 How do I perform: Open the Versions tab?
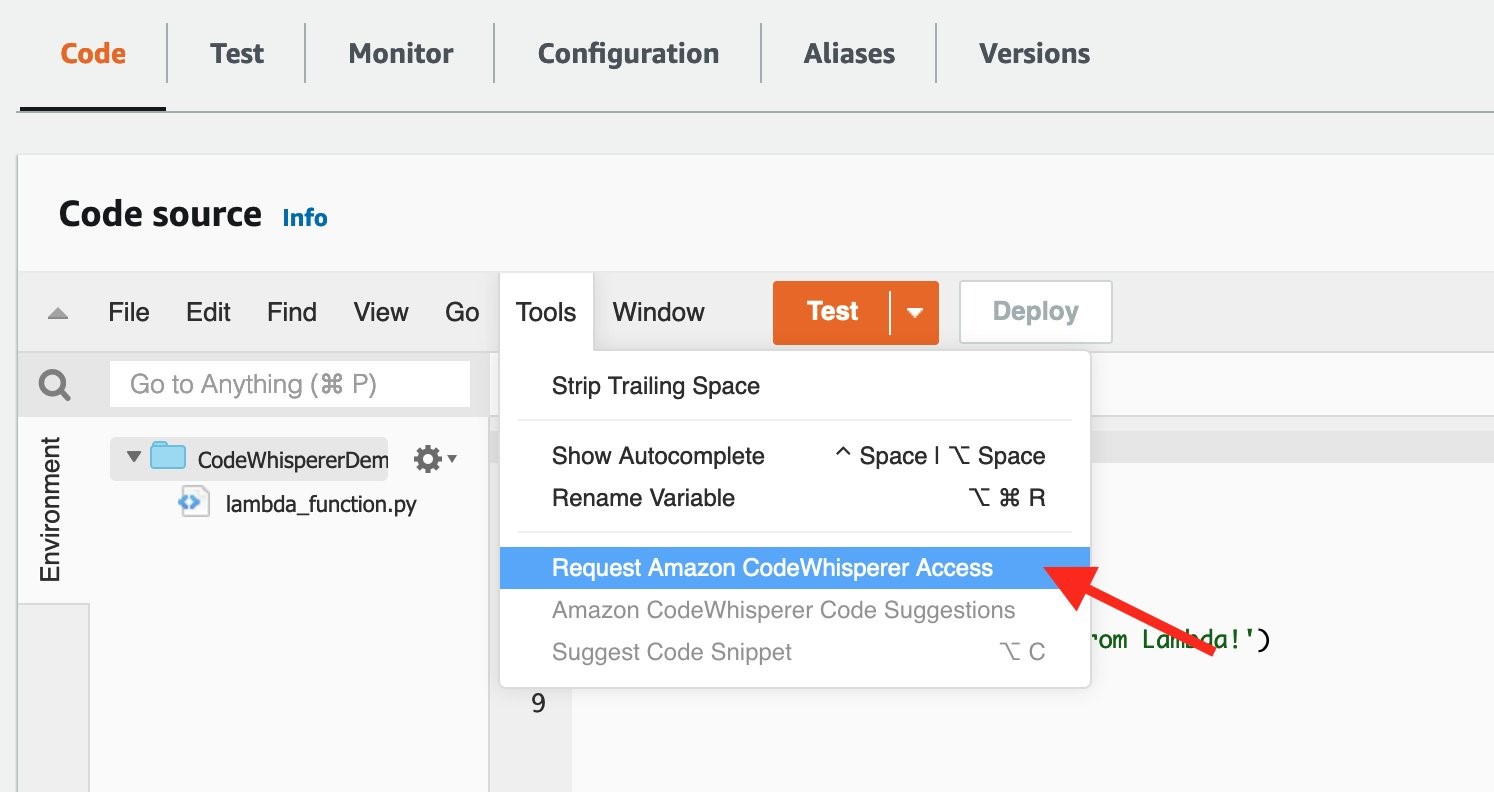(1034, 53)
